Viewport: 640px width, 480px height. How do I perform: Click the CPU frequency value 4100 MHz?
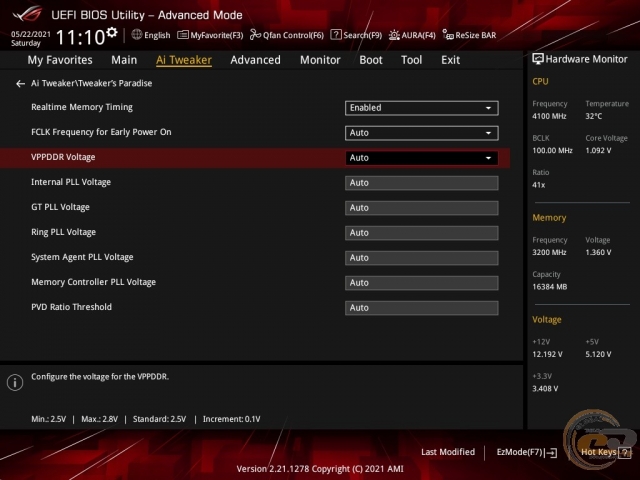[x=549, y=116]
